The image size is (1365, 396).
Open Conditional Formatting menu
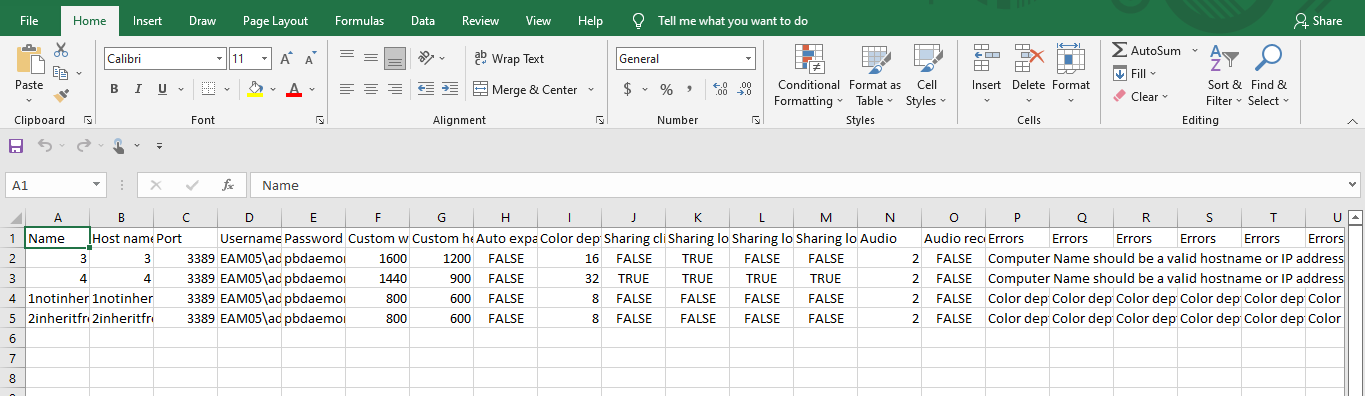tap(809, 76)
